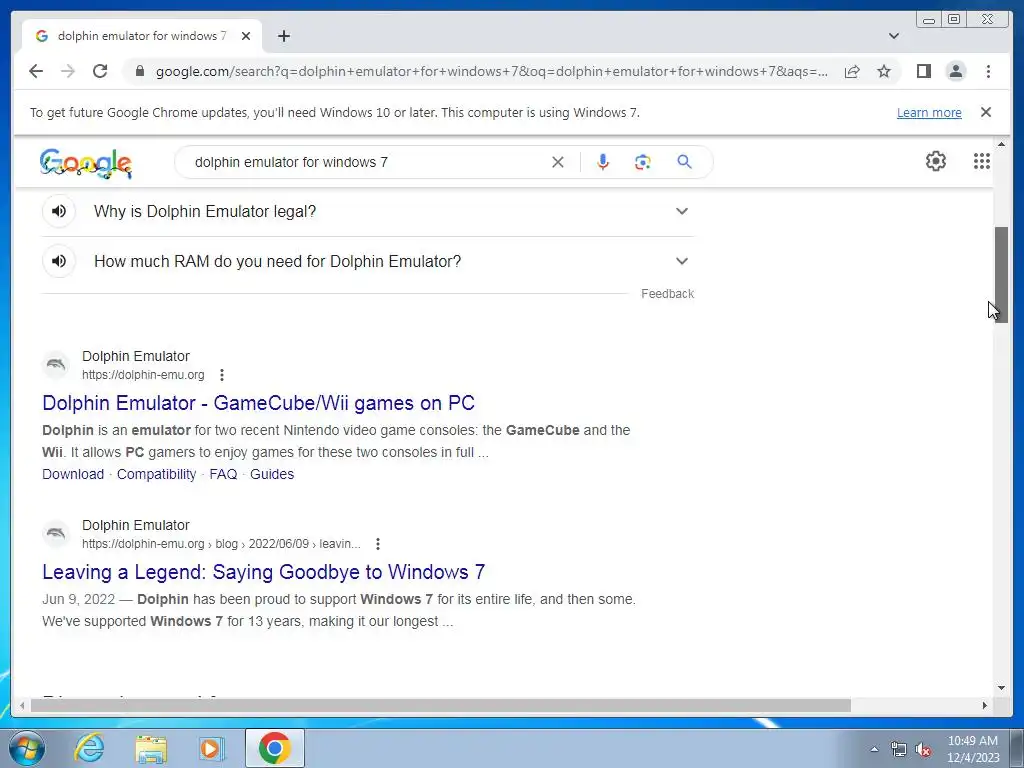1024x768 pixels.
Task: Clear the search box text
Action: 558,162
